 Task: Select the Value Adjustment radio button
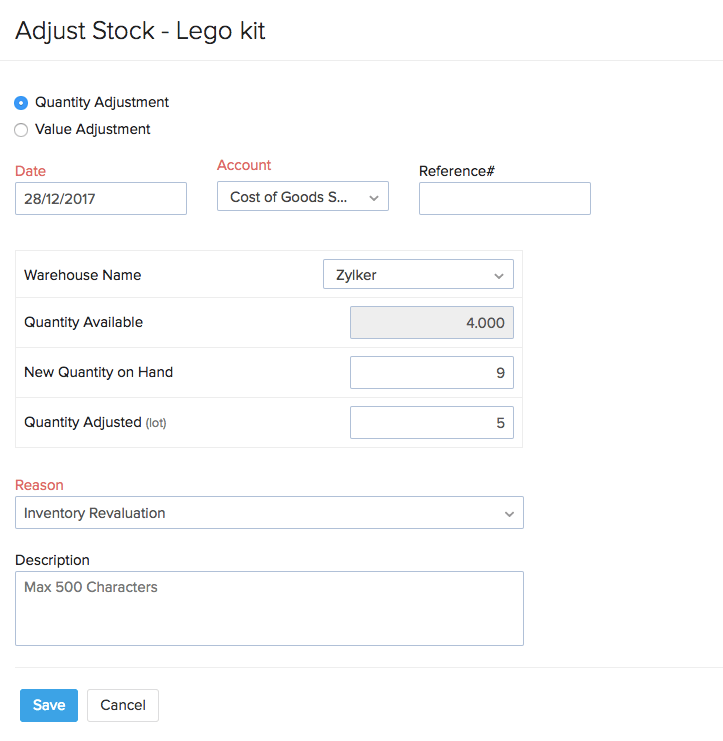(x=21, y=130)
